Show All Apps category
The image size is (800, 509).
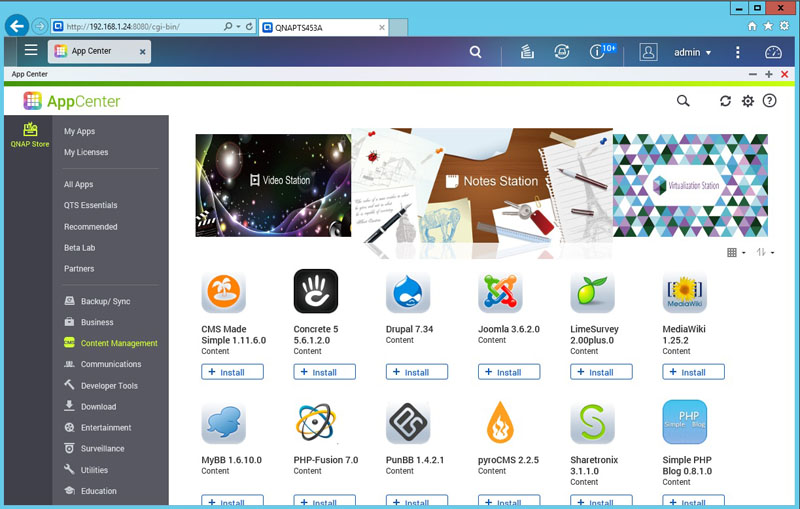(78, 184)
